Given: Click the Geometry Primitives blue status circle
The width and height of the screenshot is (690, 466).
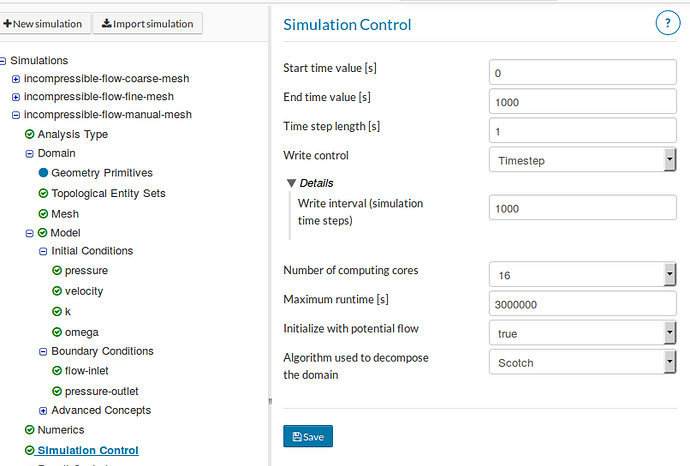Looking at the screenshot, I should pos(43,172).
